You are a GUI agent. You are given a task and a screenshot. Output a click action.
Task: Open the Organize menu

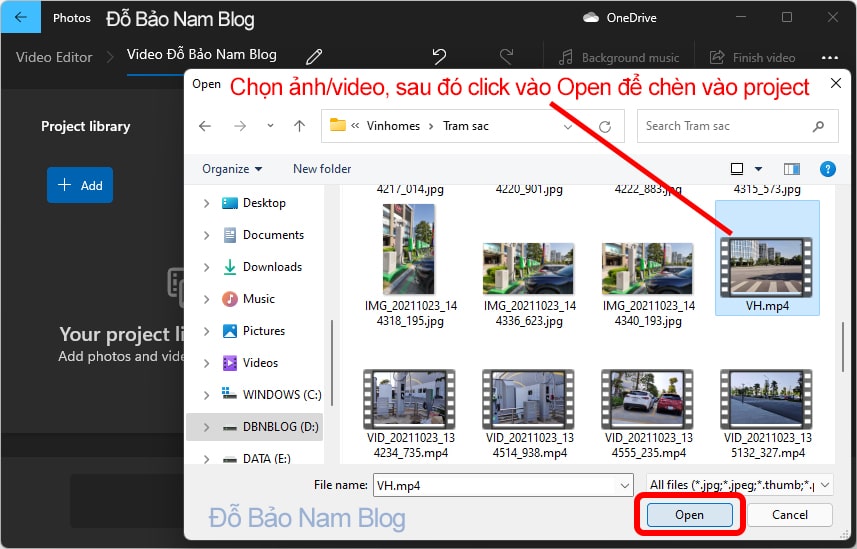click(x=232, y=169)
